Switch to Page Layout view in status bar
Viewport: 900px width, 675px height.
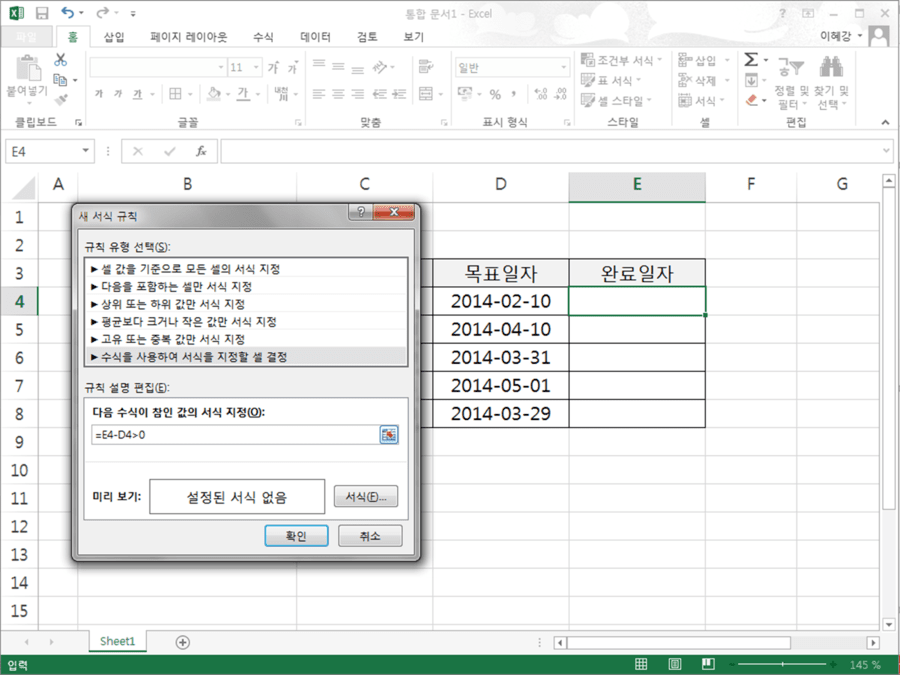coord(674,665)
